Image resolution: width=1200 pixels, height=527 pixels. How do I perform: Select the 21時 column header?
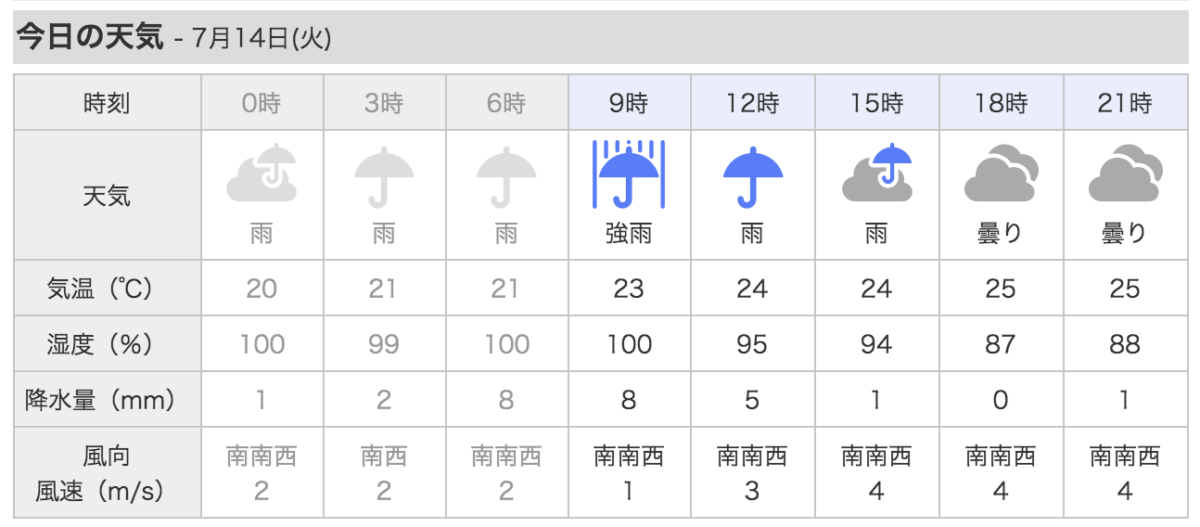1125,103
